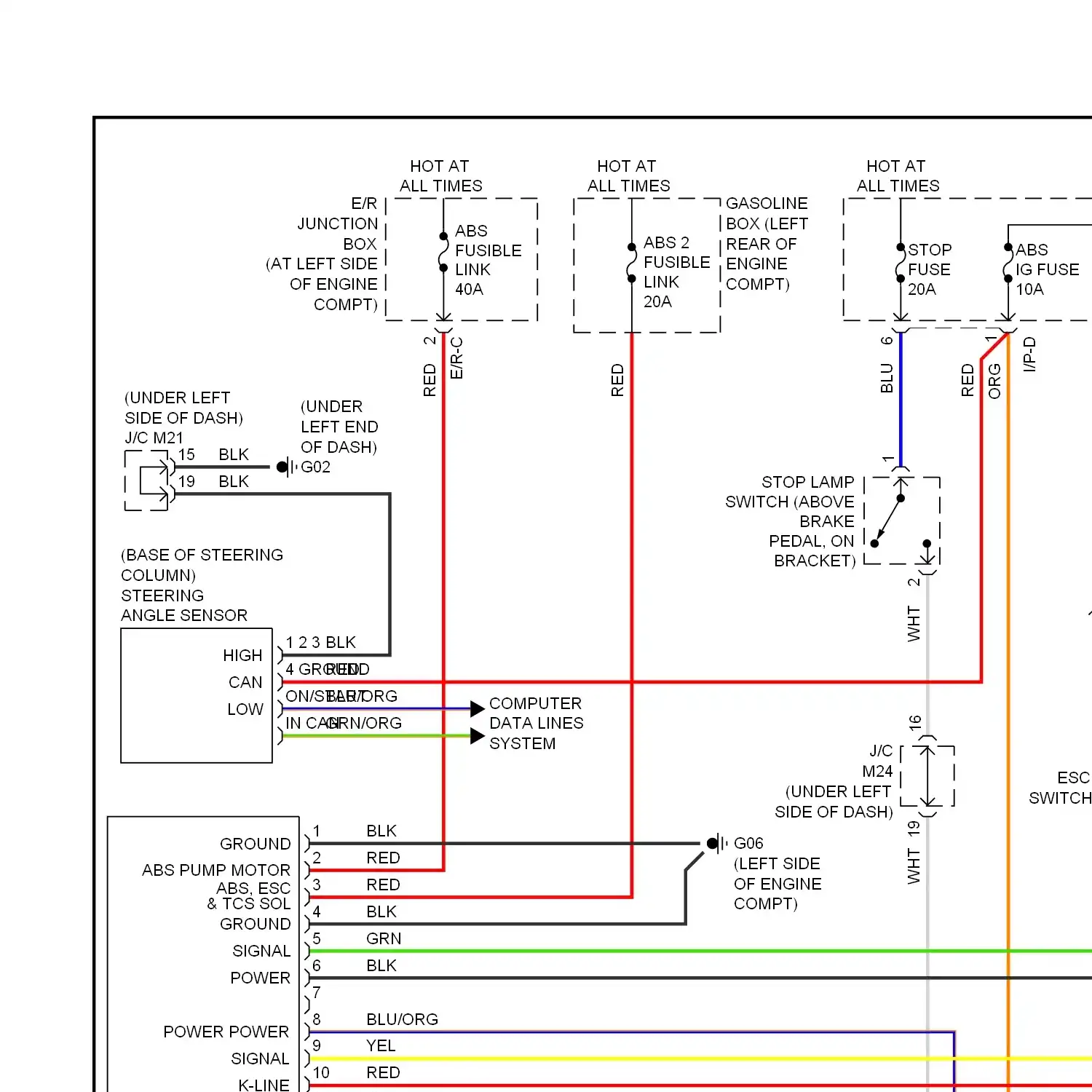Click '(LEFT SIDE OF ENGINE COMPT)' note
The height and width of the screenshot is (1092, 1092).
[777, 884]
